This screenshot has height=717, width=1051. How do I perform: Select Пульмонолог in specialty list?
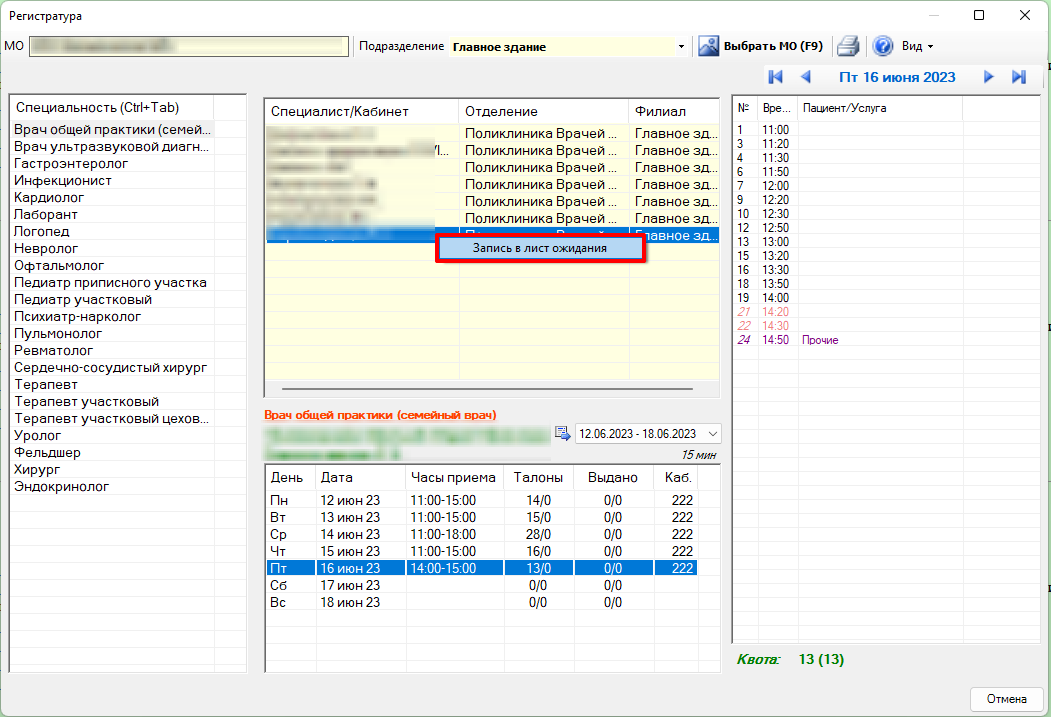[x=113, y=333]
